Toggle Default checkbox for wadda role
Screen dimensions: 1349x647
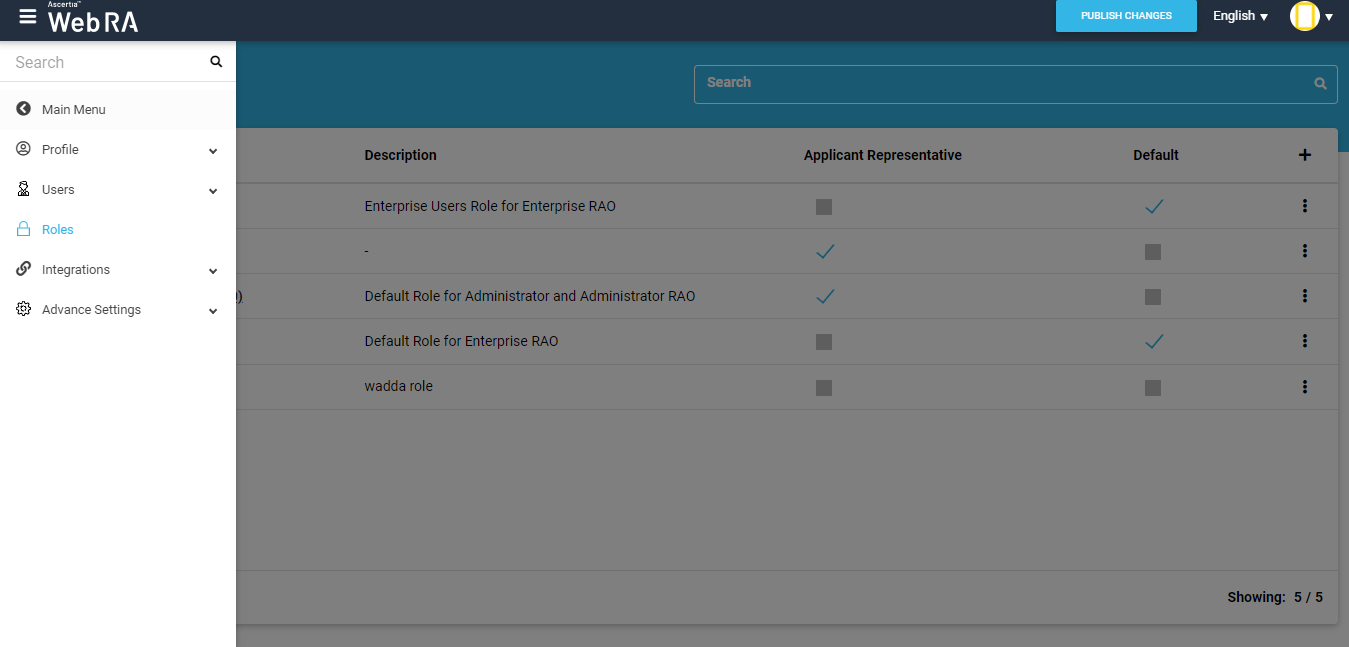point(1153,388)
